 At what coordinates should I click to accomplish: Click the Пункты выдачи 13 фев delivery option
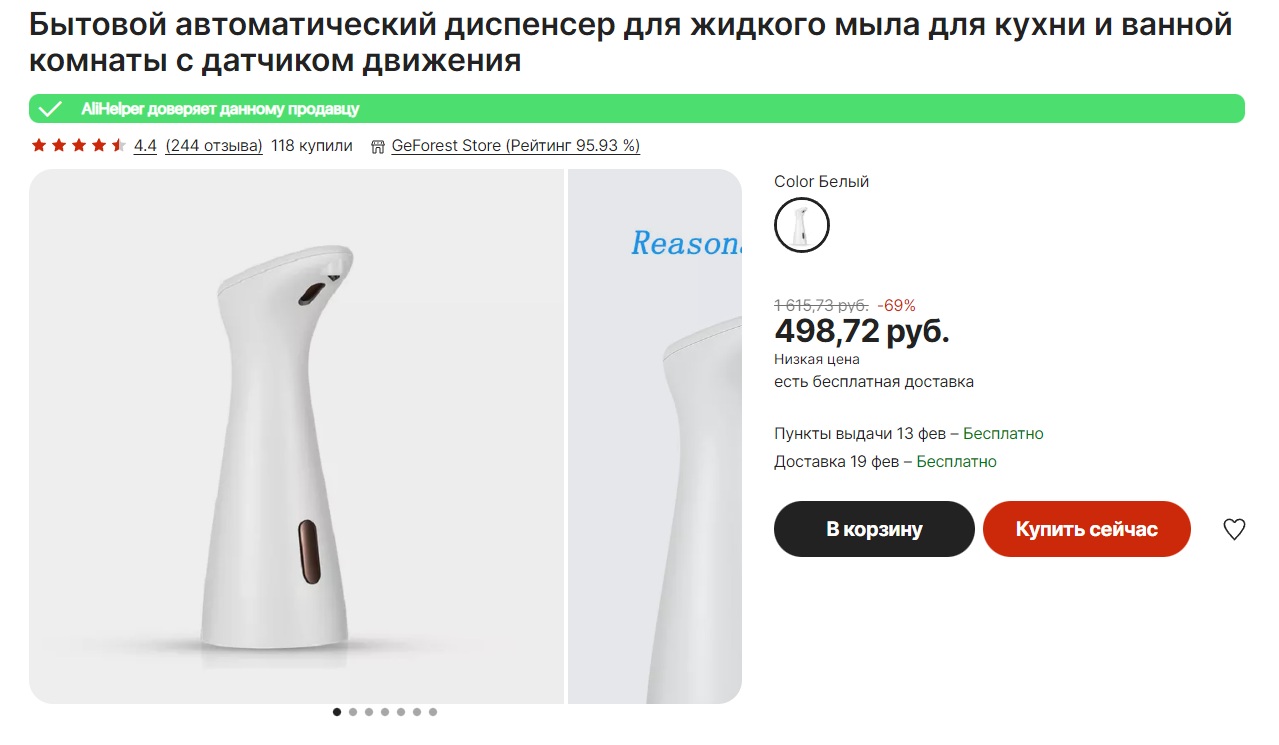(909, 433)
